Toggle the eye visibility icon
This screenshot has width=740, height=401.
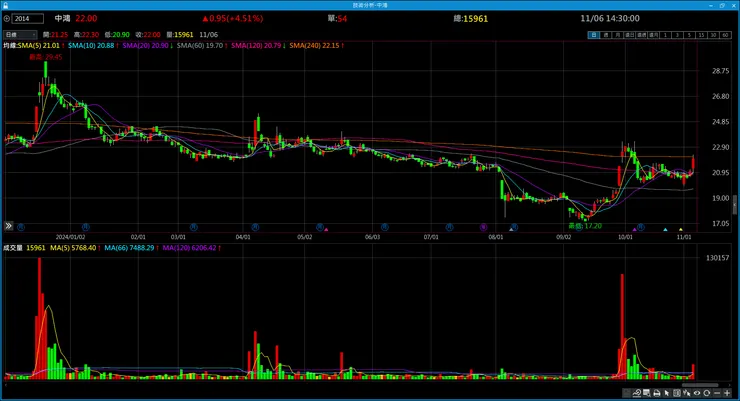click(697, 393)
